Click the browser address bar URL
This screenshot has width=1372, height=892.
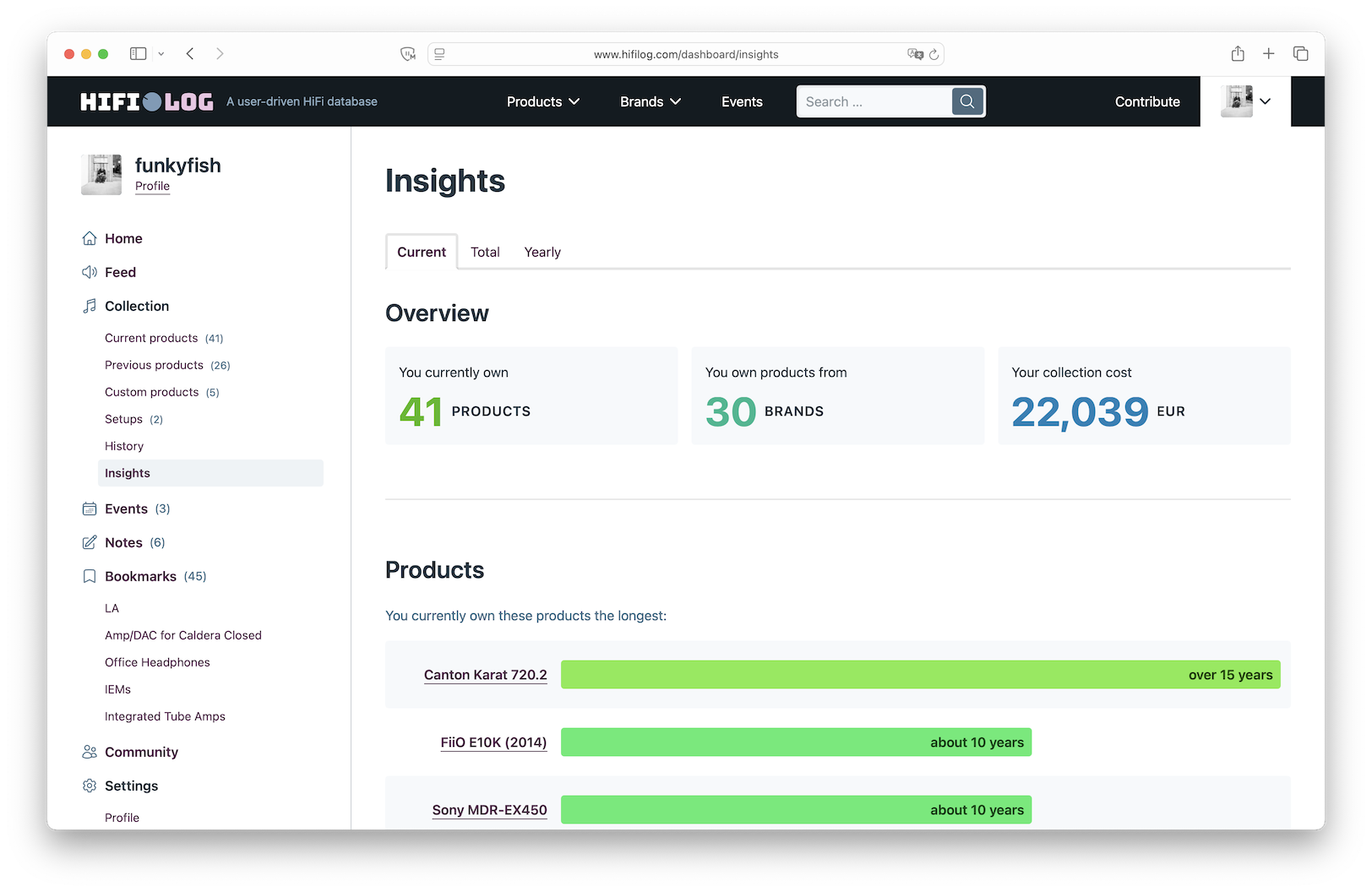click(x=686, y=54)
